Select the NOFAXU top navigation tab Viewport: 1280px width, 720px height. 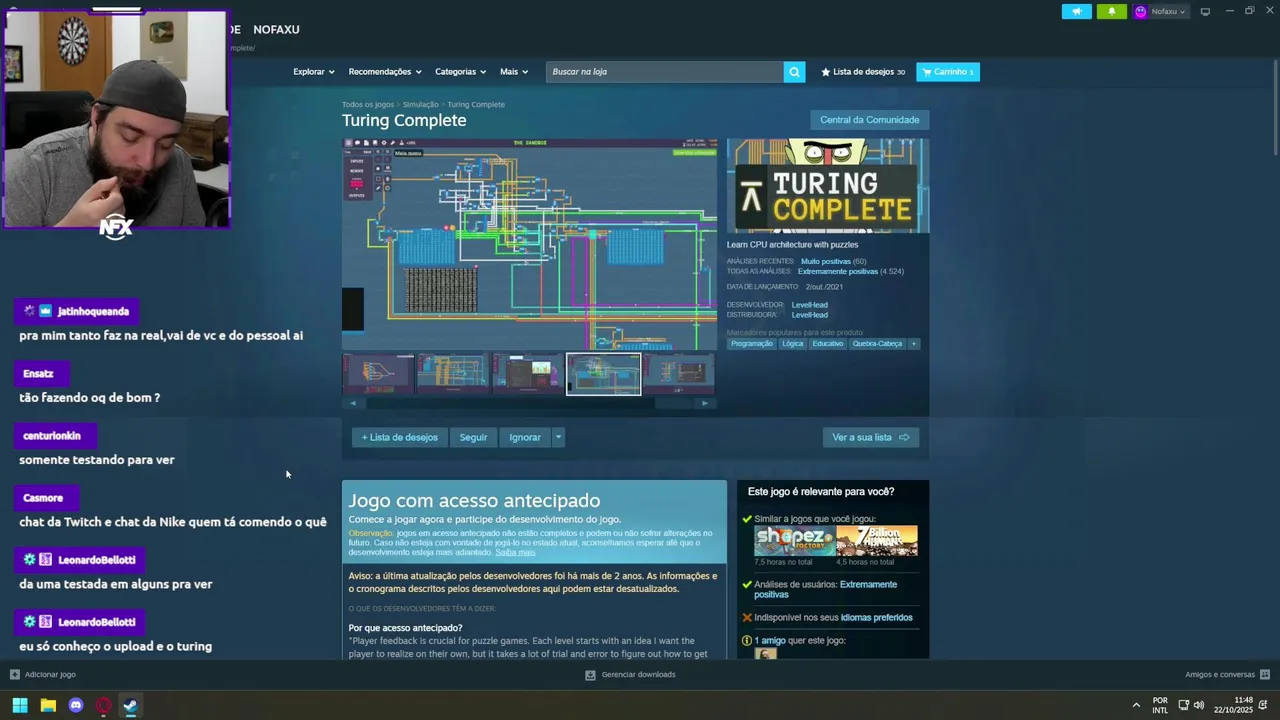[x=276, y=29]
